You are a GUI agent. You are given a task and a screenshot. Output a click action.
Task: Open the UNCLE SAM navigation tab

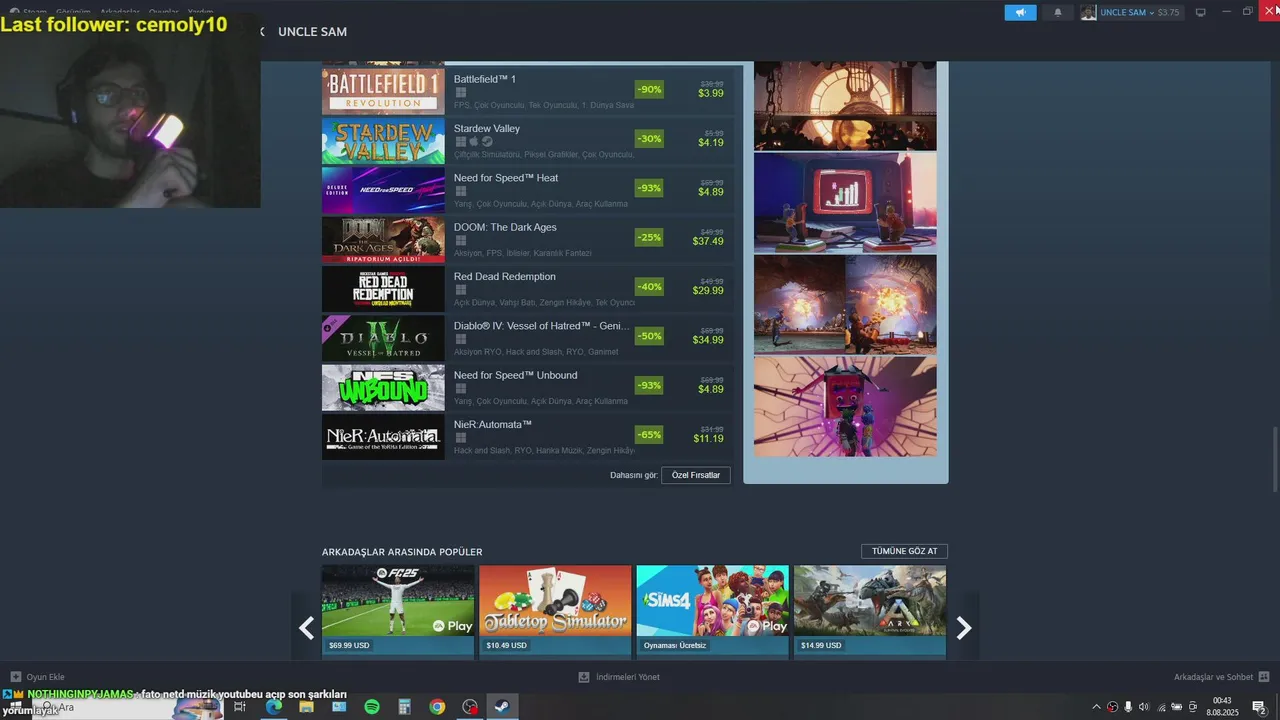tap(312, 32)
